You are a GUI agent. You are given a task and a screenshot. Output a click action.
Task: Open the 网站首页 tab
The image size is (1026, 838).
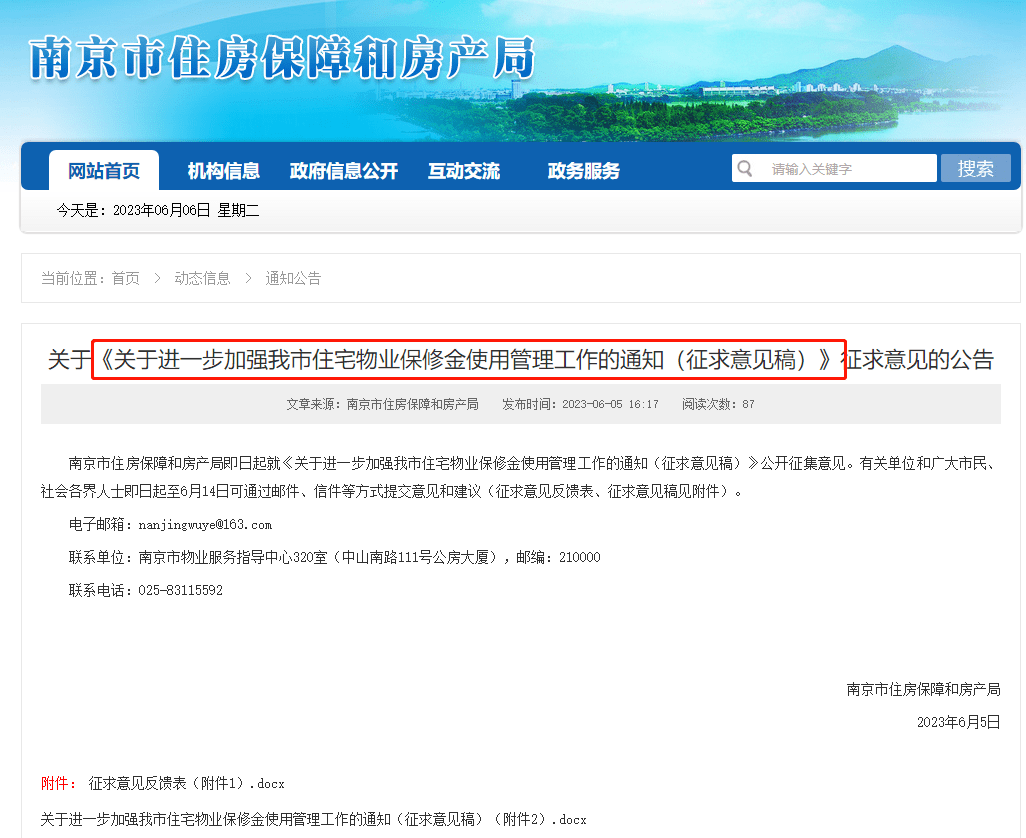104,171
